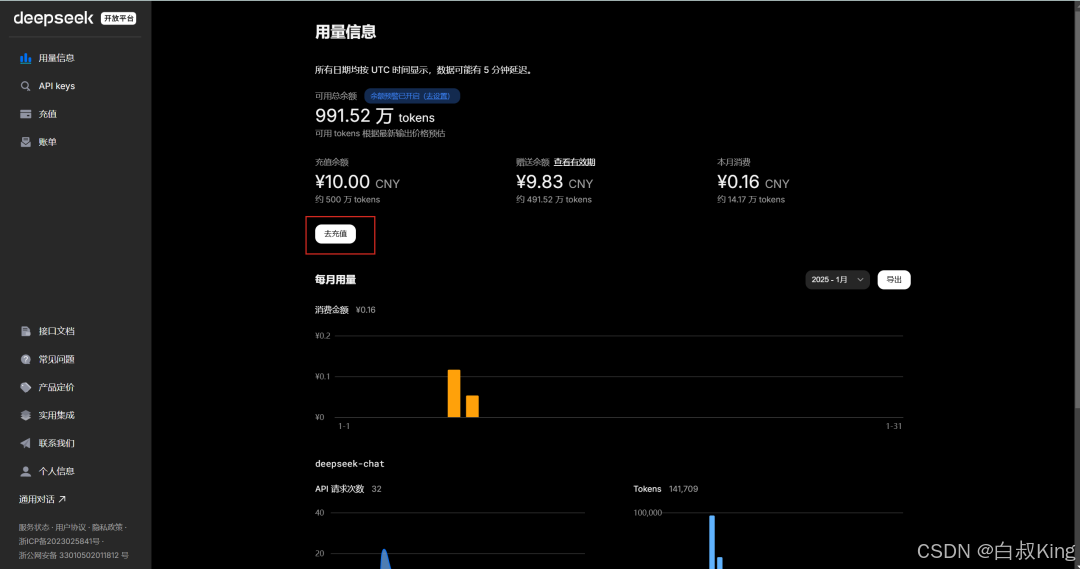Click the blue peak in API 请求次数 chart
The image size is (1080, 569).
(385, 558)
